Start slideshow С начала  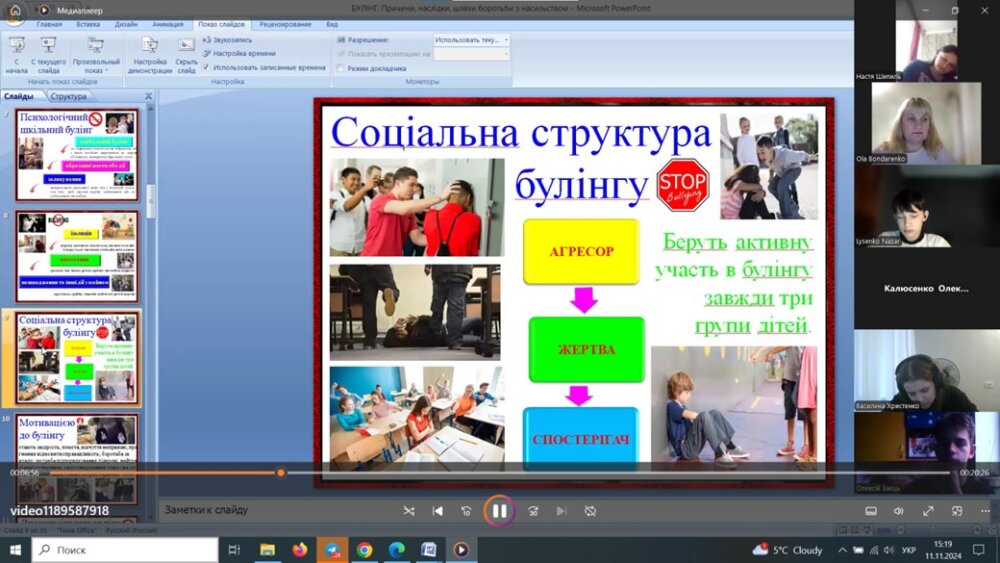17,55
